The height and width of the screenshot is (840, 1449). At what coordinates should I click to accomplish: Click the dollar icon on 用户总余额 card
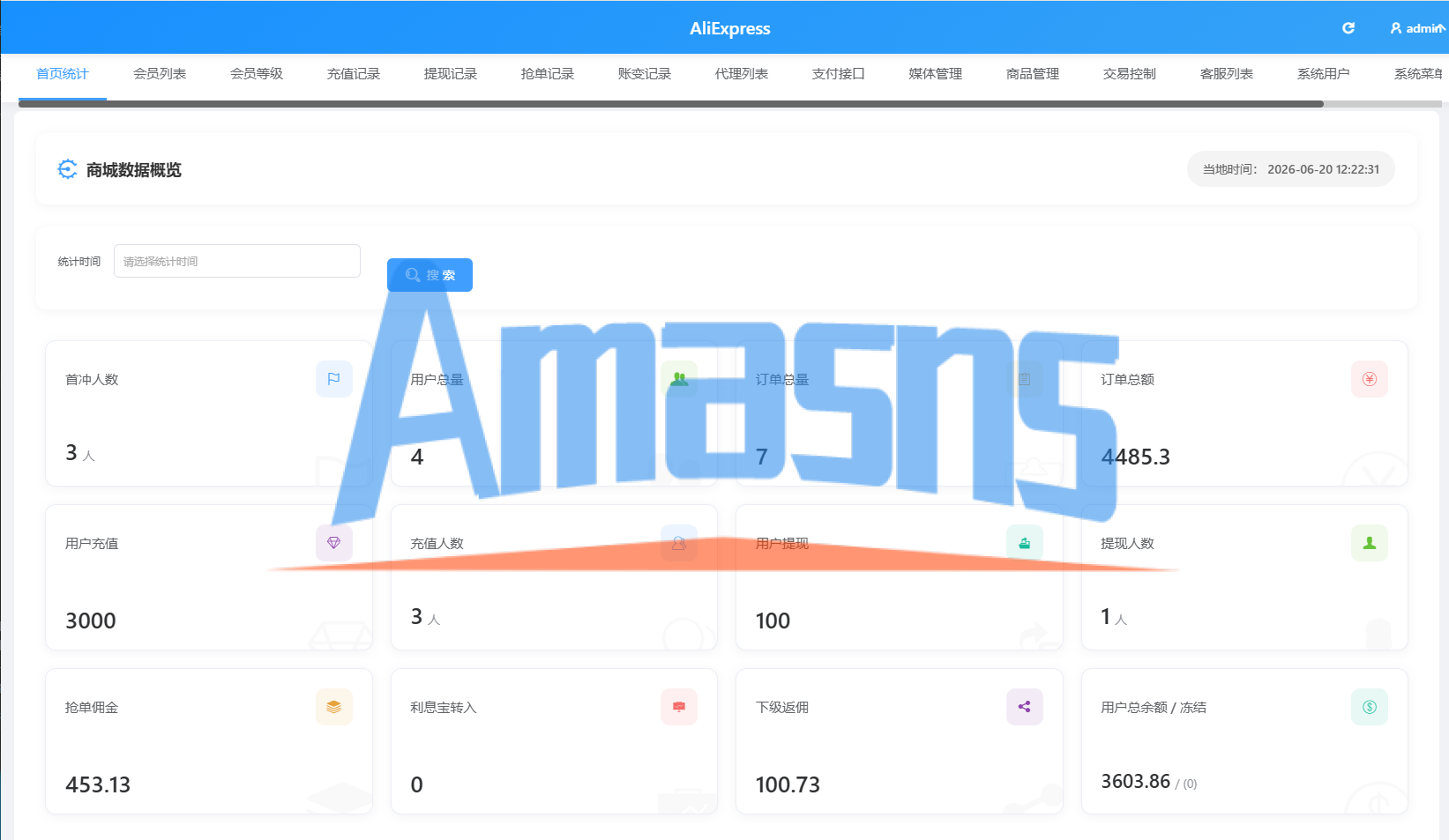(1369, 707)
